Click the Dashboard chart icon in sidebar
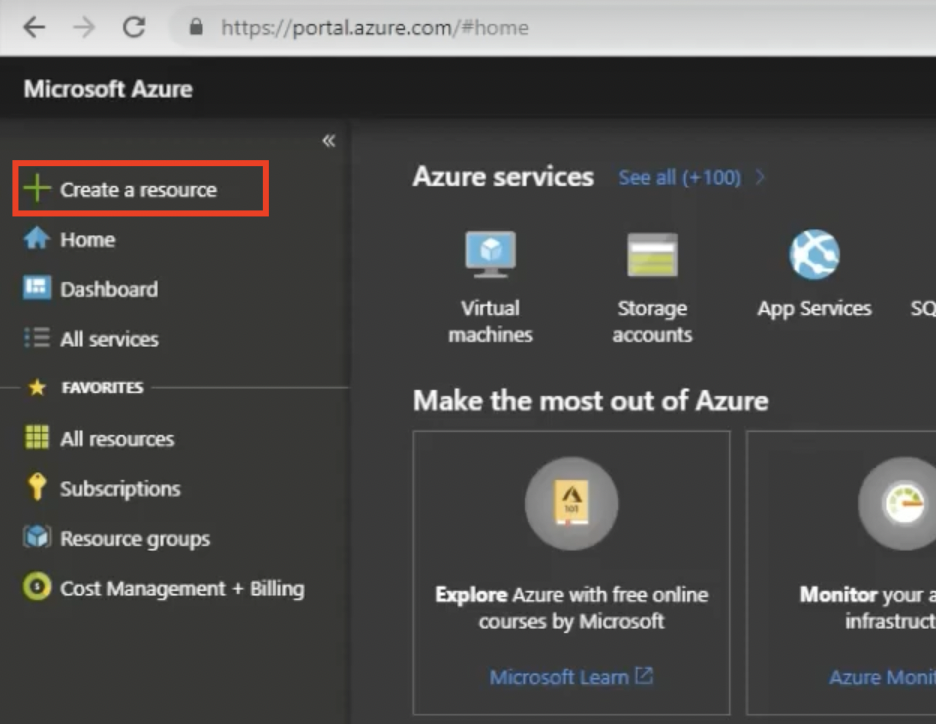The image size is (936, 724). pyautogui.click(x=37, y=289)
